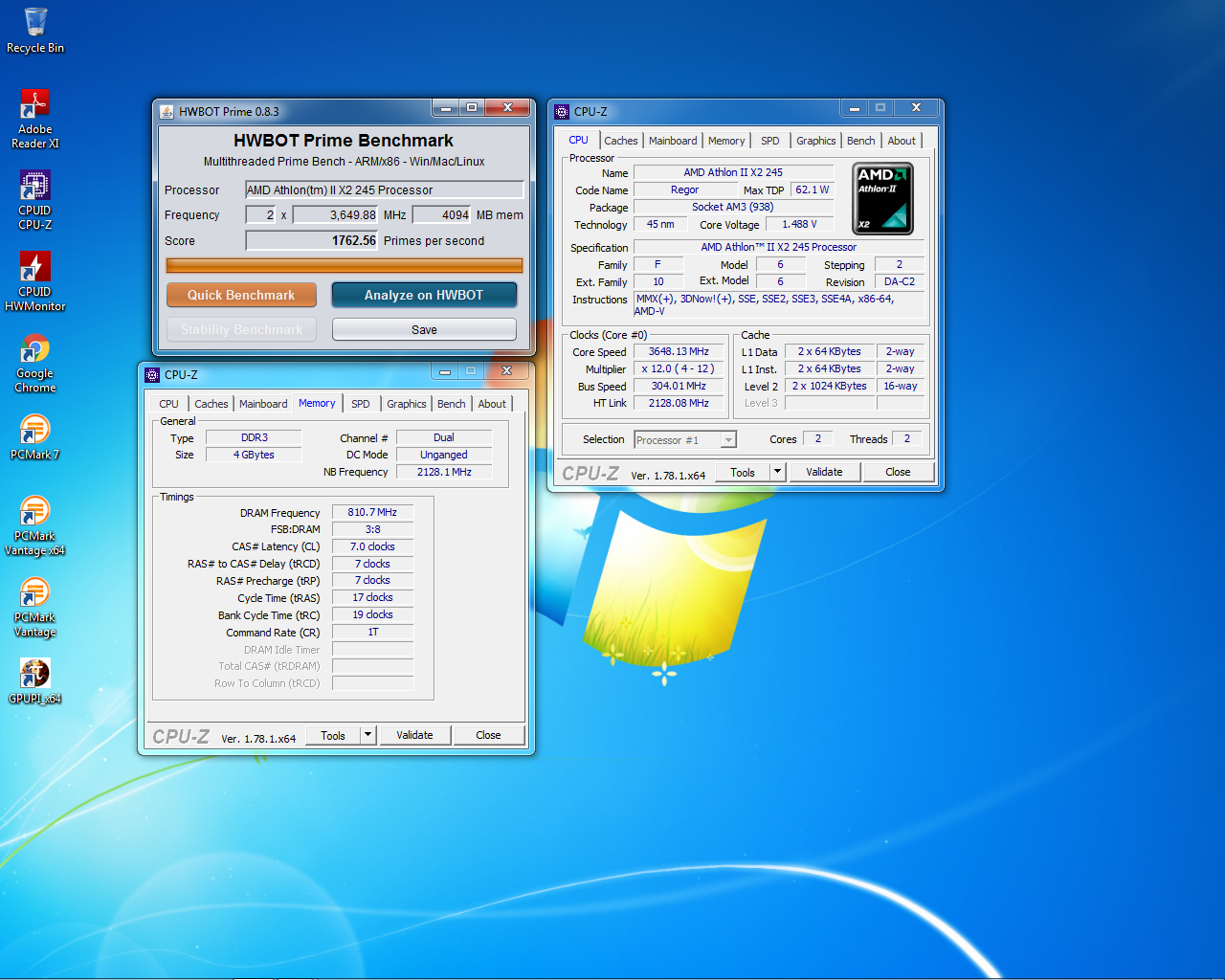This screenshot has width=1225, height=980.
Task: Open the Recycle Bin desktop icon
Action: click(x=35, y=31)
